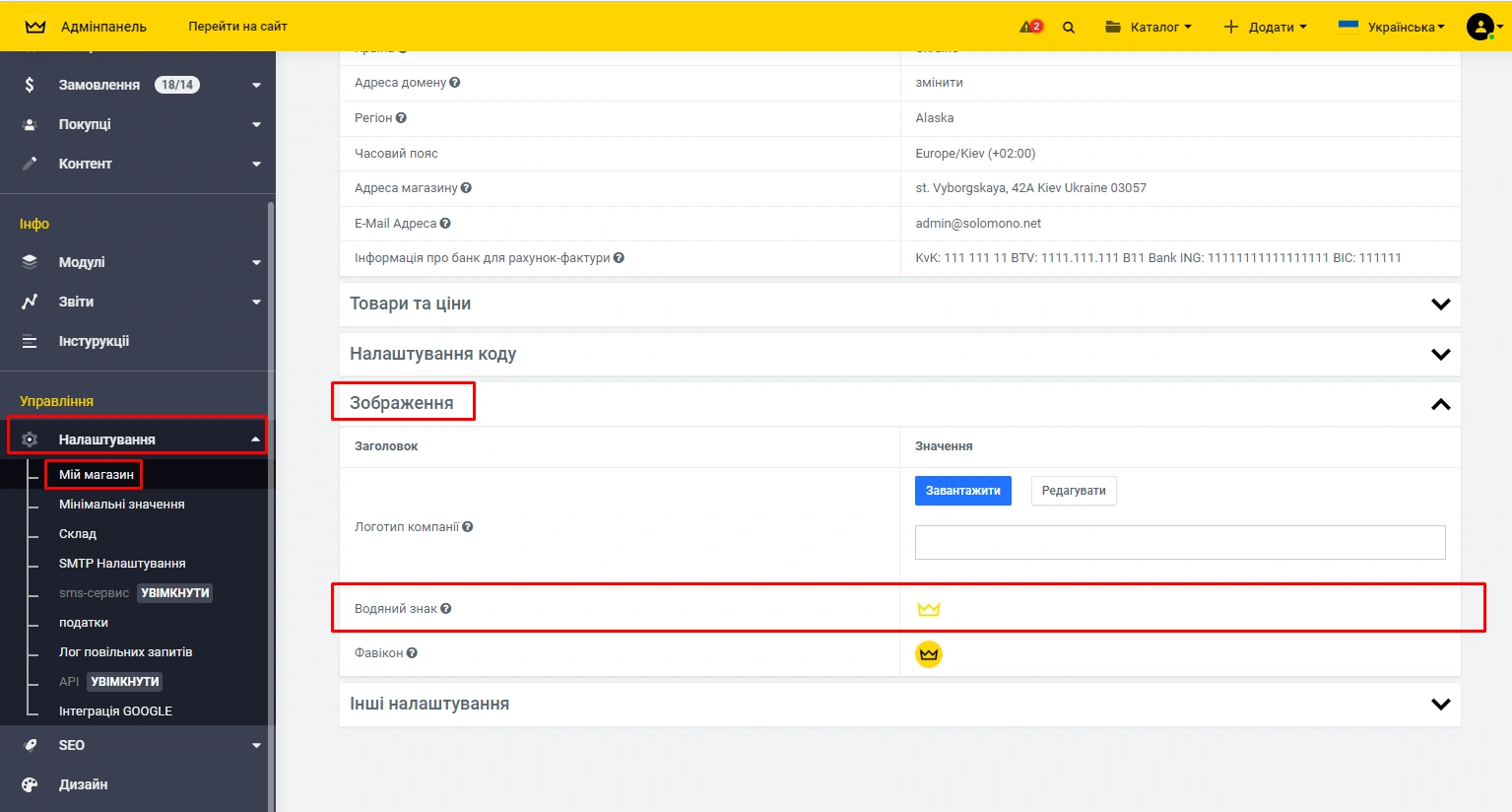Click the search magnifier icon in top bar
1512x812 pixels.
[1069, 28]
